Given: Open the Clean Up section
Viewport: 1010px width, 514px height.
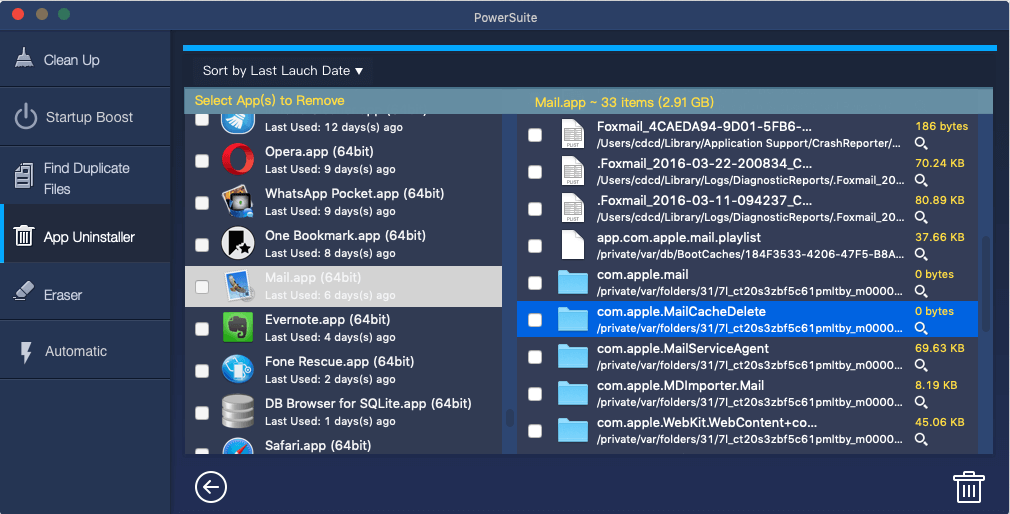Looking at the screenshot, I should click(85, 59).
